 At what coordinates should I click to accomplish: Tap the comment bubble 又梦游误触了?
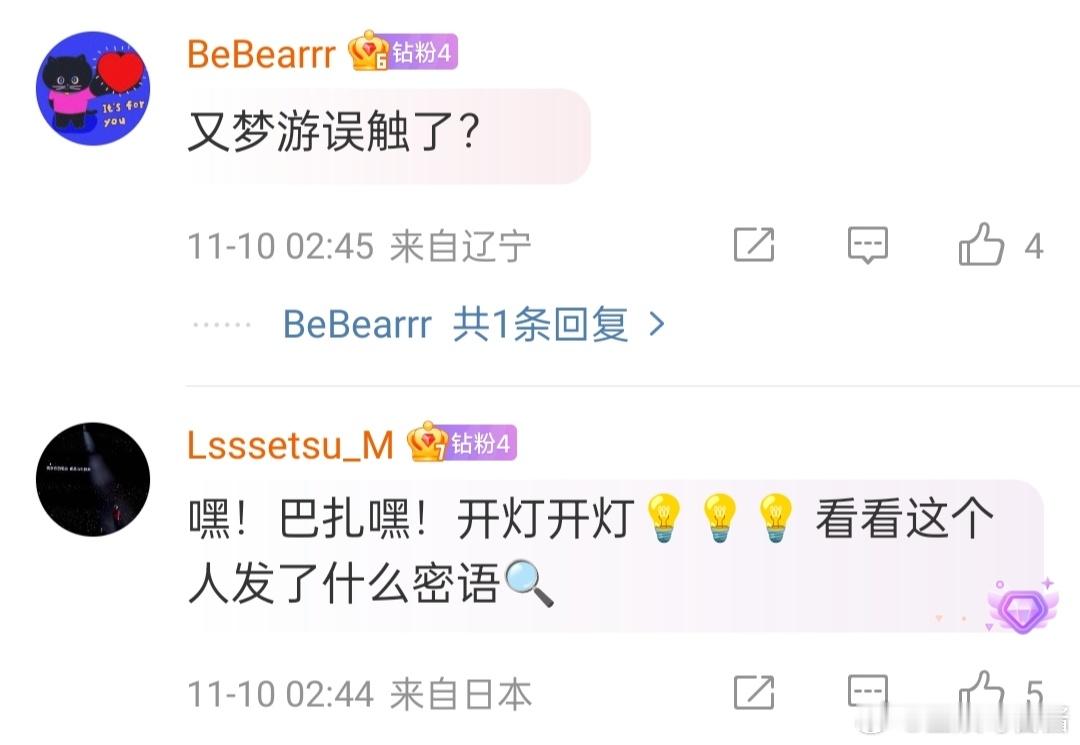pos(388,136)
